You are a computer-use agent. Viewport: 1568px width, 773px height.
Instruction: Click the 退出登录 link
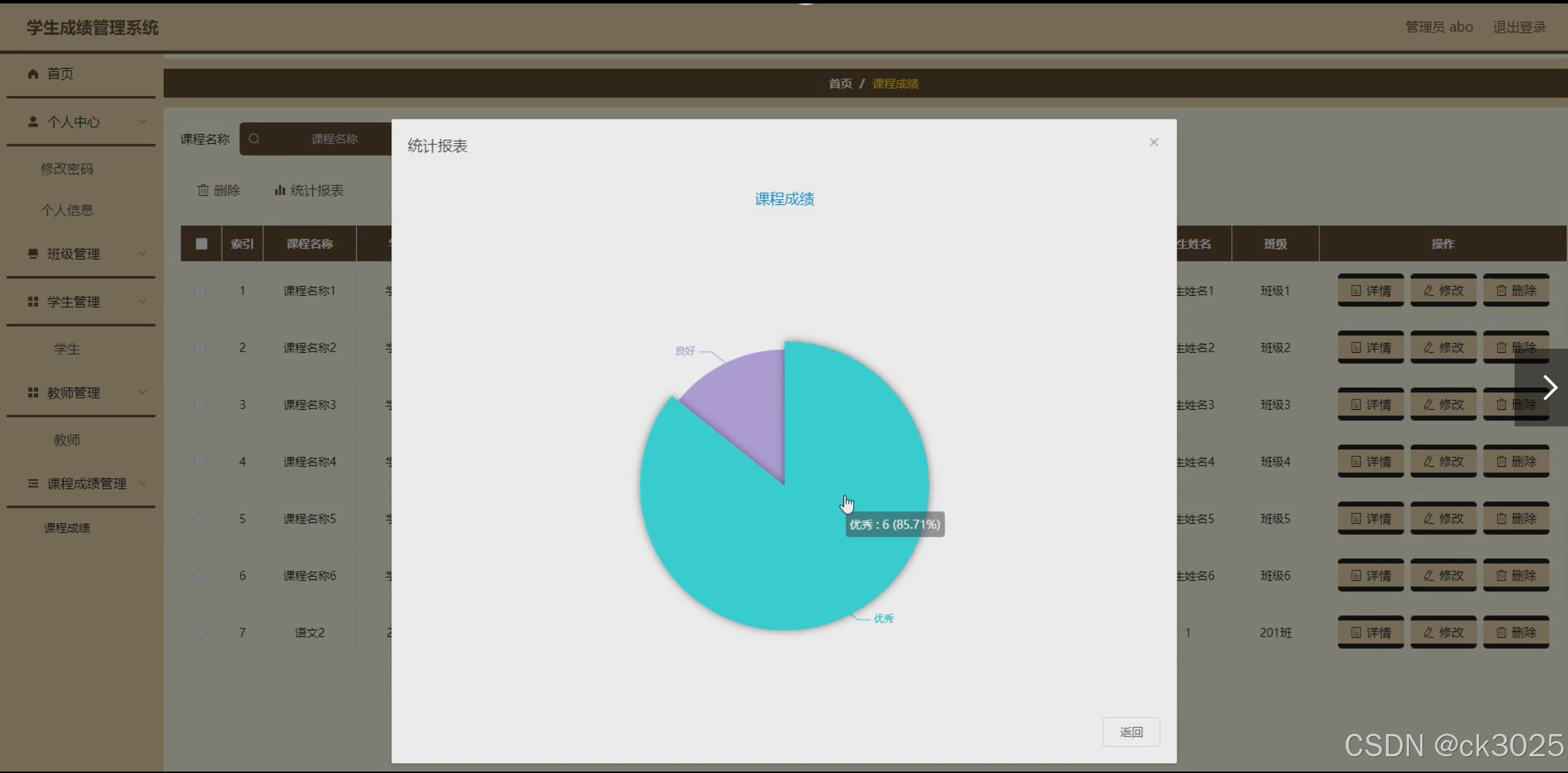coord(1519,27)
